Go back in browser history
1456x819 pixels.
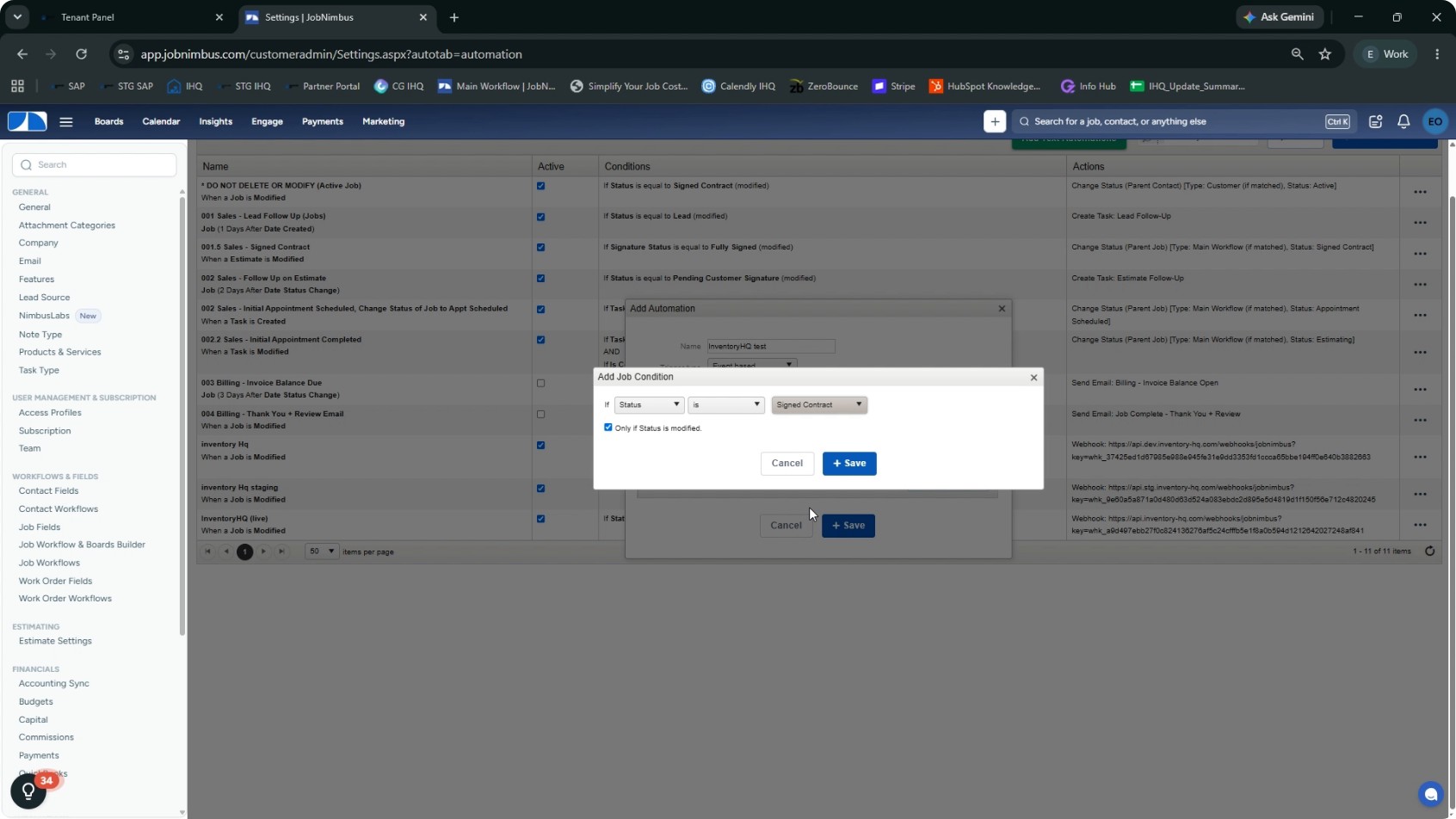(22, 54)
